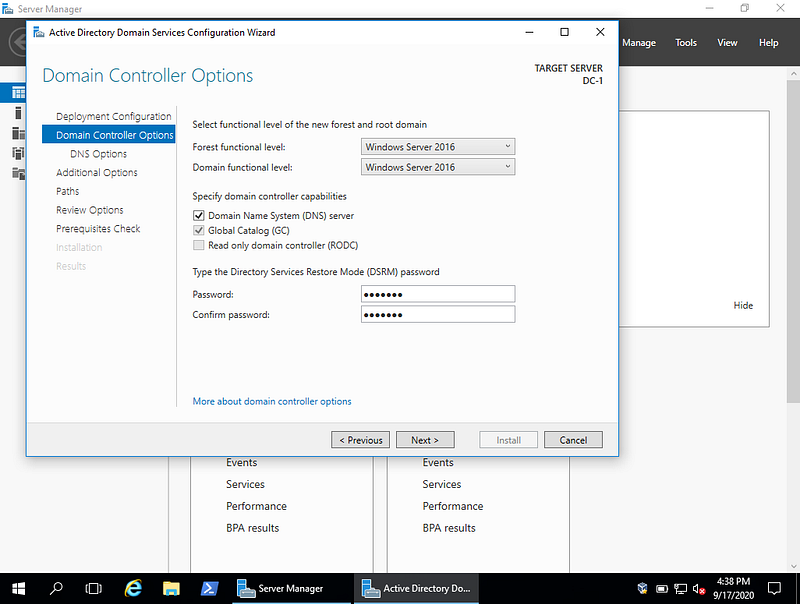The width and height of the screenshot is (800, 604).
Task: Select the Local Server icon in Server Manager
Action: click(18, 113)
